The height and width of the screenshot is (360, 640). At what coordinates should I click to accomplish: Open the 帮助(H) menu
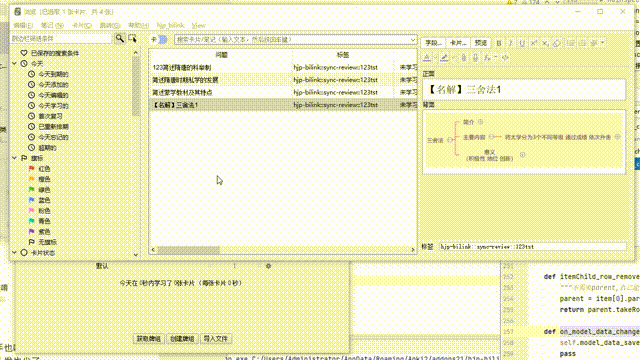click(x=138, y=25)
